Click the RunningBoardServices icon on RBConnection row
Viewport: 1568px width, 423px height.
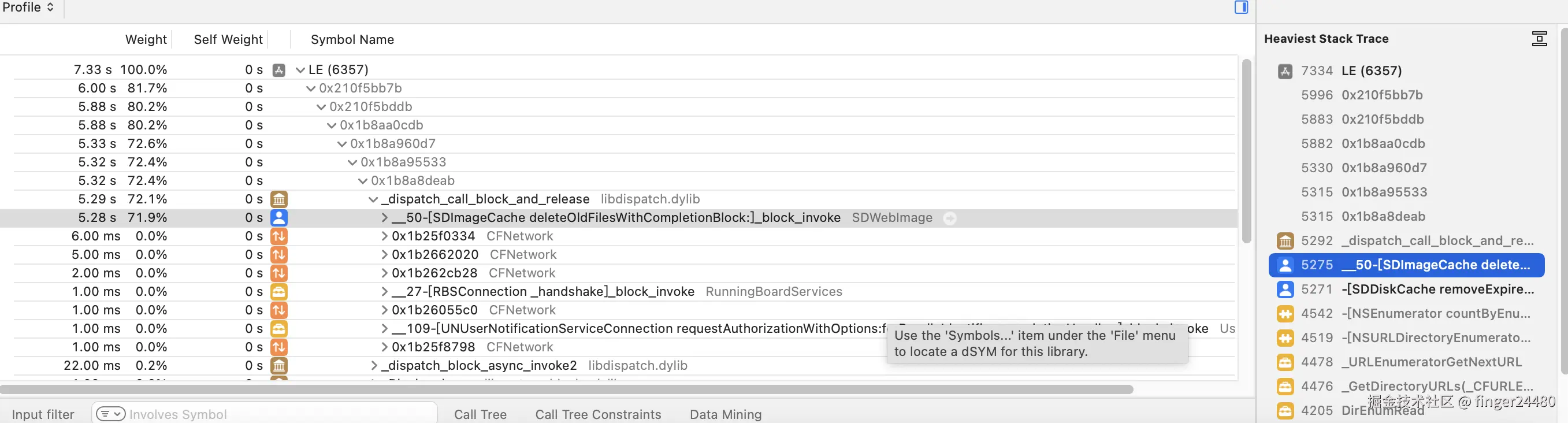pyautogui.click(x=279, y=292)
